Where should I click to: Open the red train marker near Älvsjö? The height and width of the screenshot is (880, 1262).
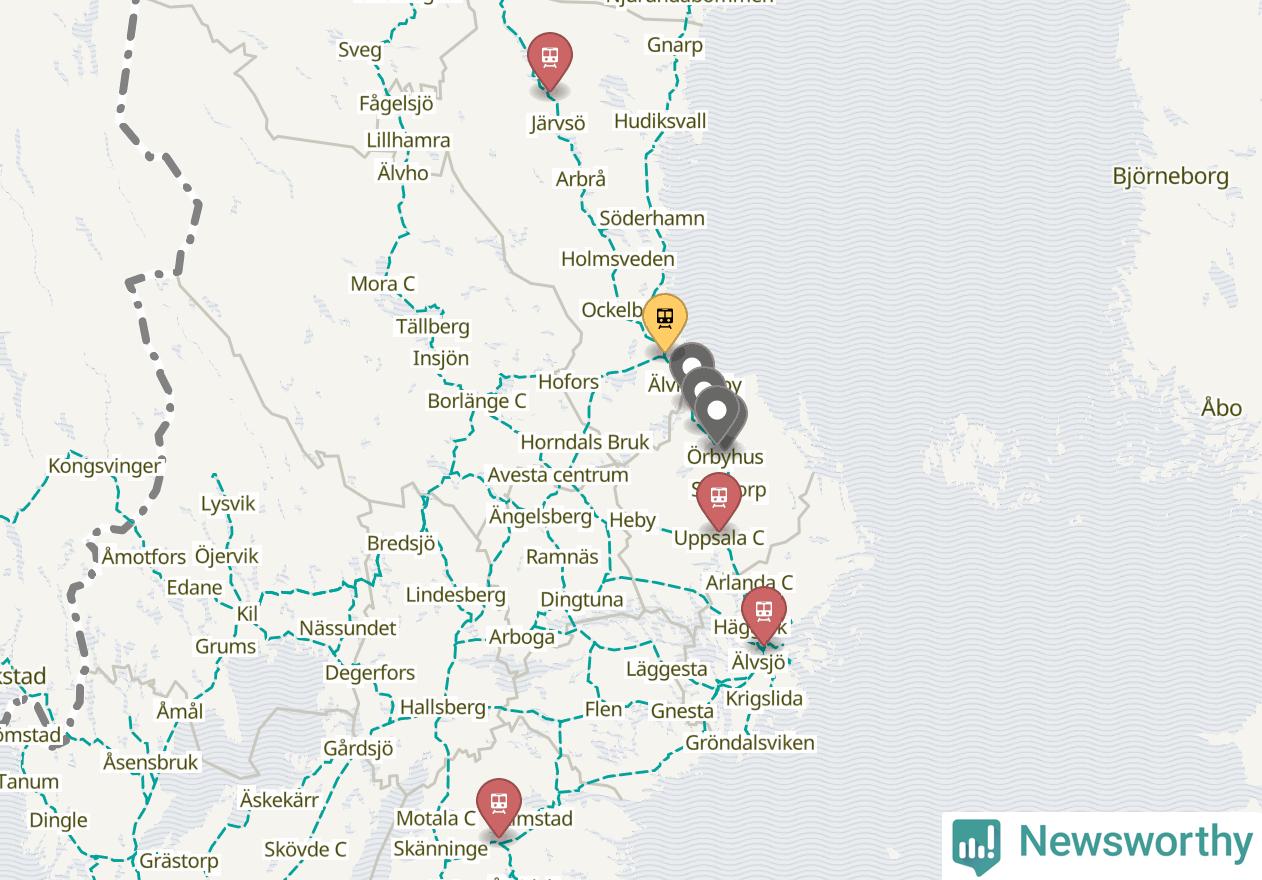[764, 614]
